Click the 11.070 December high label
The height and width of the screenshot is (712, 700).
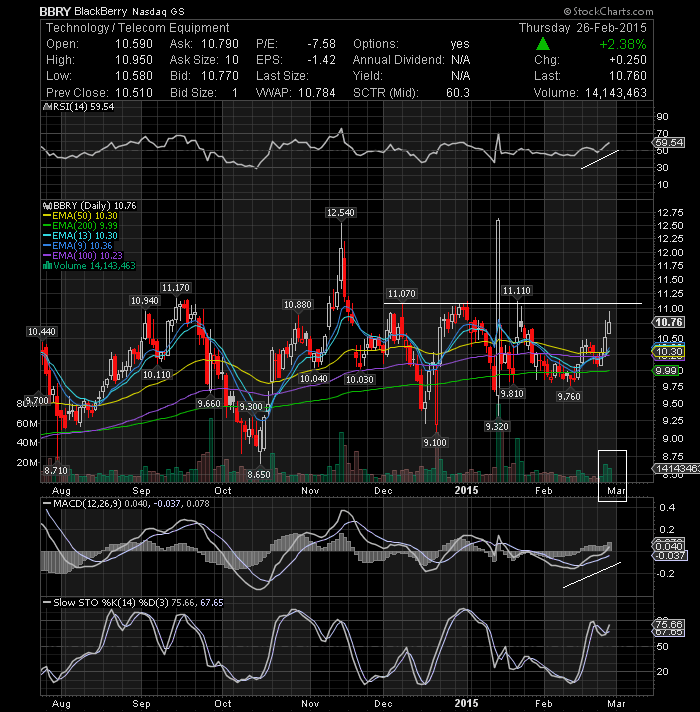point(402,294)
